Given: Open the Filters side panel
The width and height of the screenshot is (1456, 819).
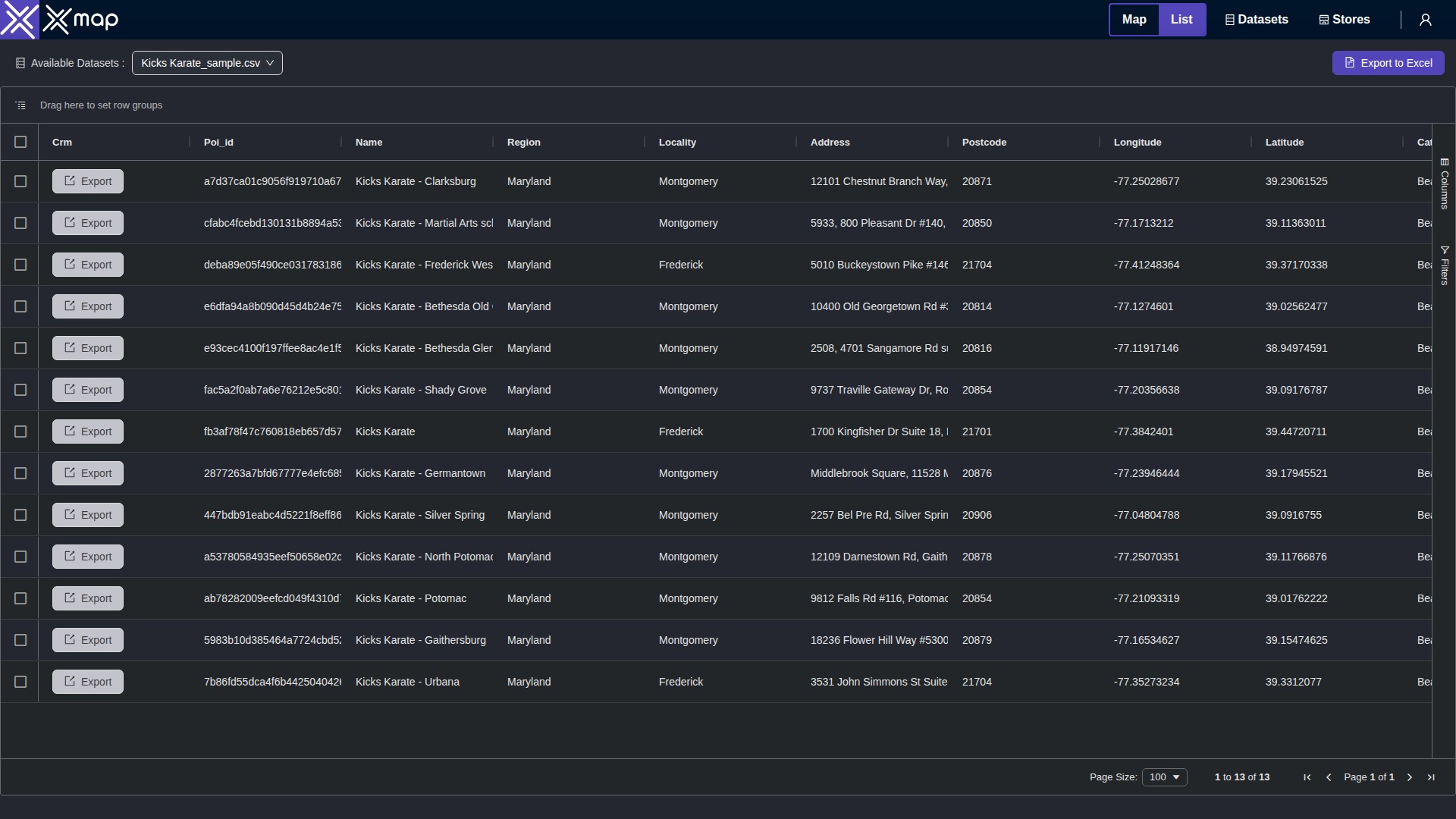Looking at the screenshot, I should [x=1445, y=264].
